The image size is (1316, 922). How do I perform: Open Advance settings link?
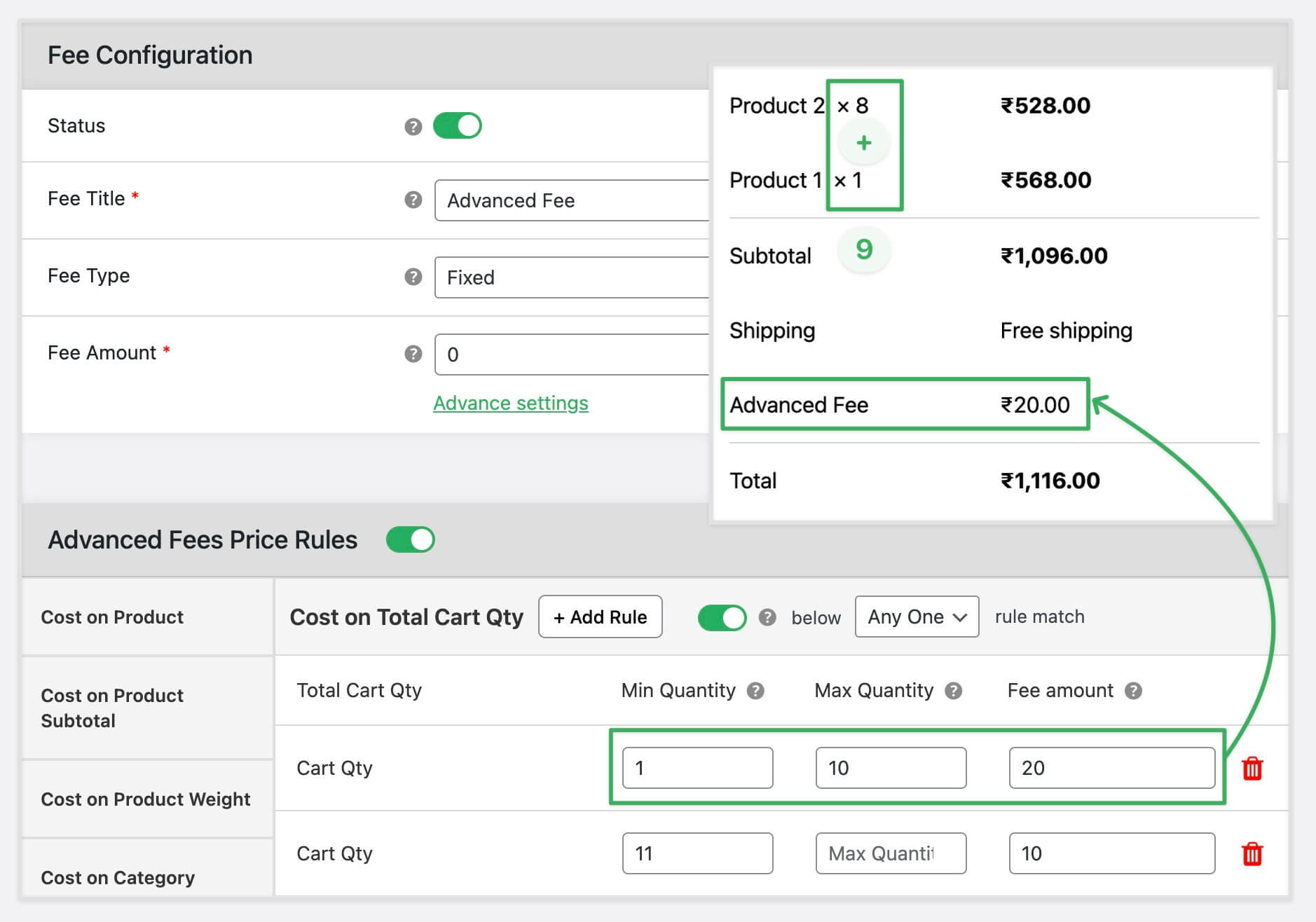pyautogui.click(x=510, y=403)
